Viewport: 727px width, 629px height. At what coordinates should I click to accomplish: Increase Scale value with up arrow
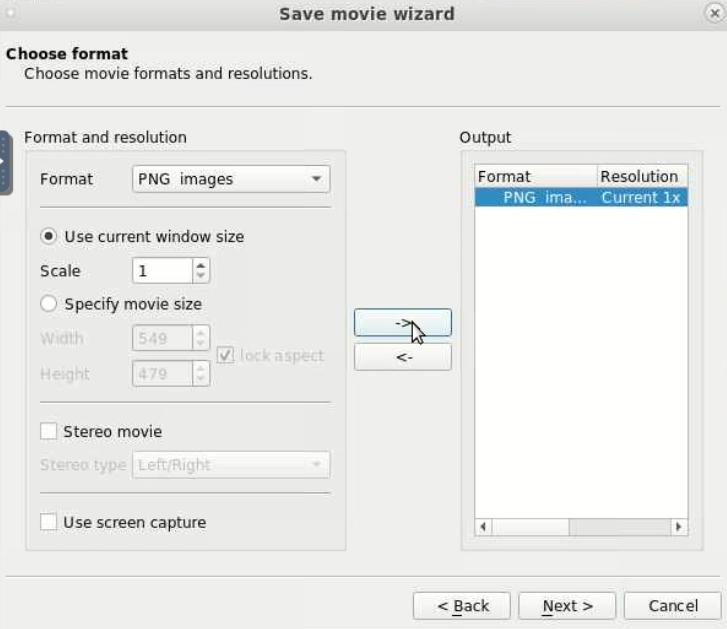pyautogui.click(x=201, y=266)
